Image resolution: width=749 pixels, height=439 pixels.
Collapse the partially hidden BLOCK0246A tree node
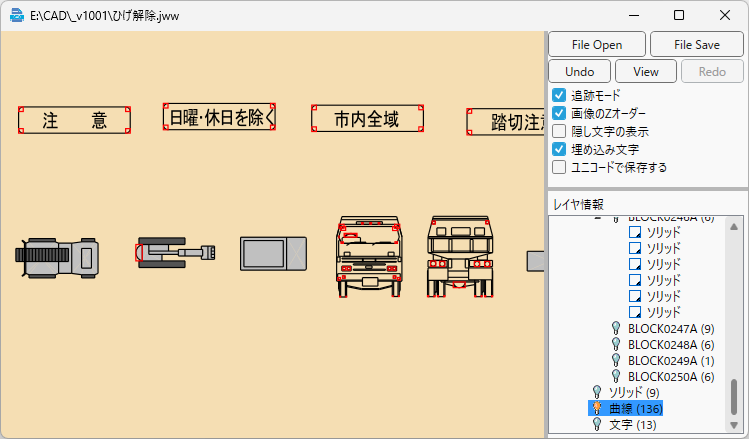[599, 219]
